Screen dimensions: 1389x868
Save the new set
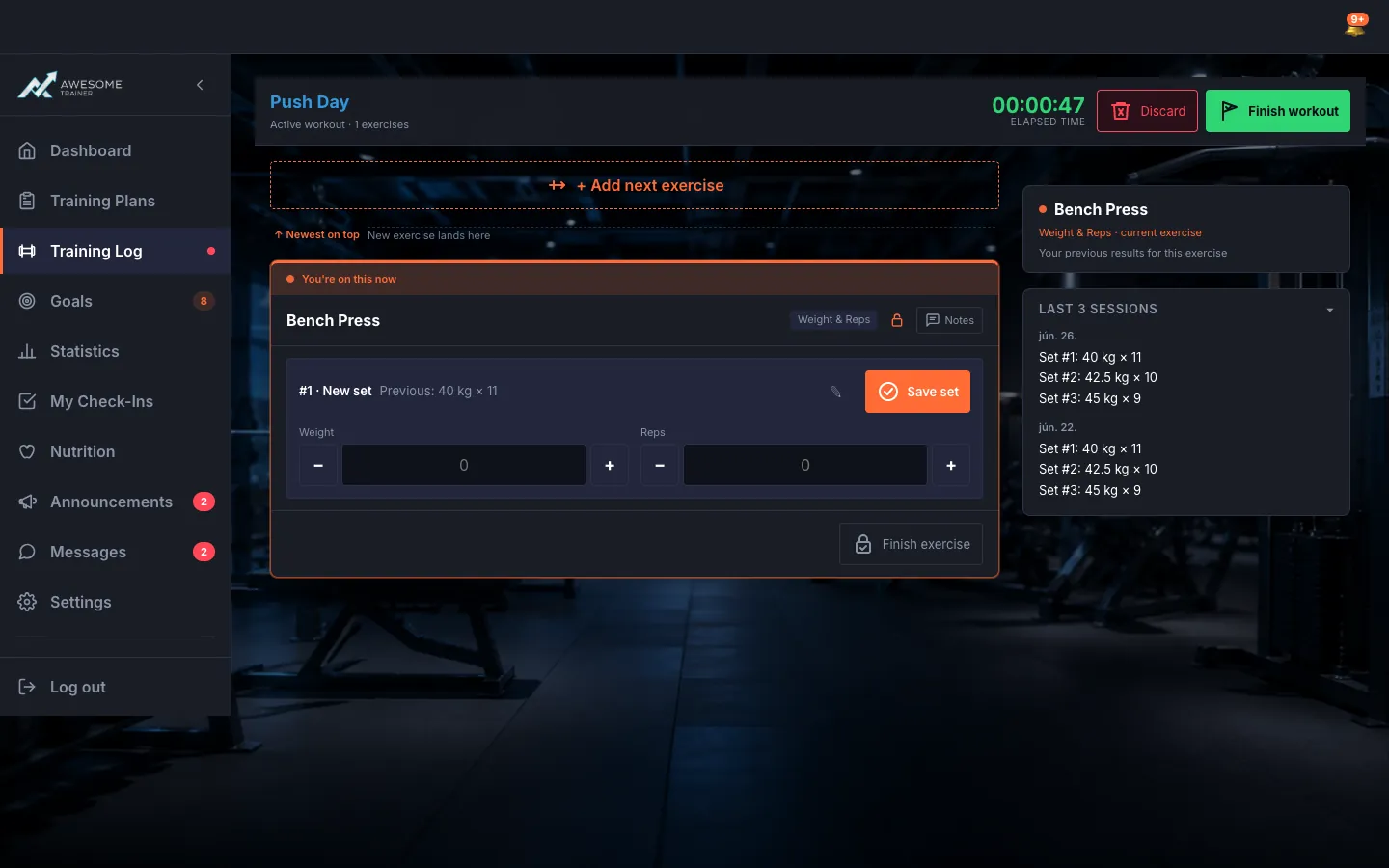tap(917, 392)
